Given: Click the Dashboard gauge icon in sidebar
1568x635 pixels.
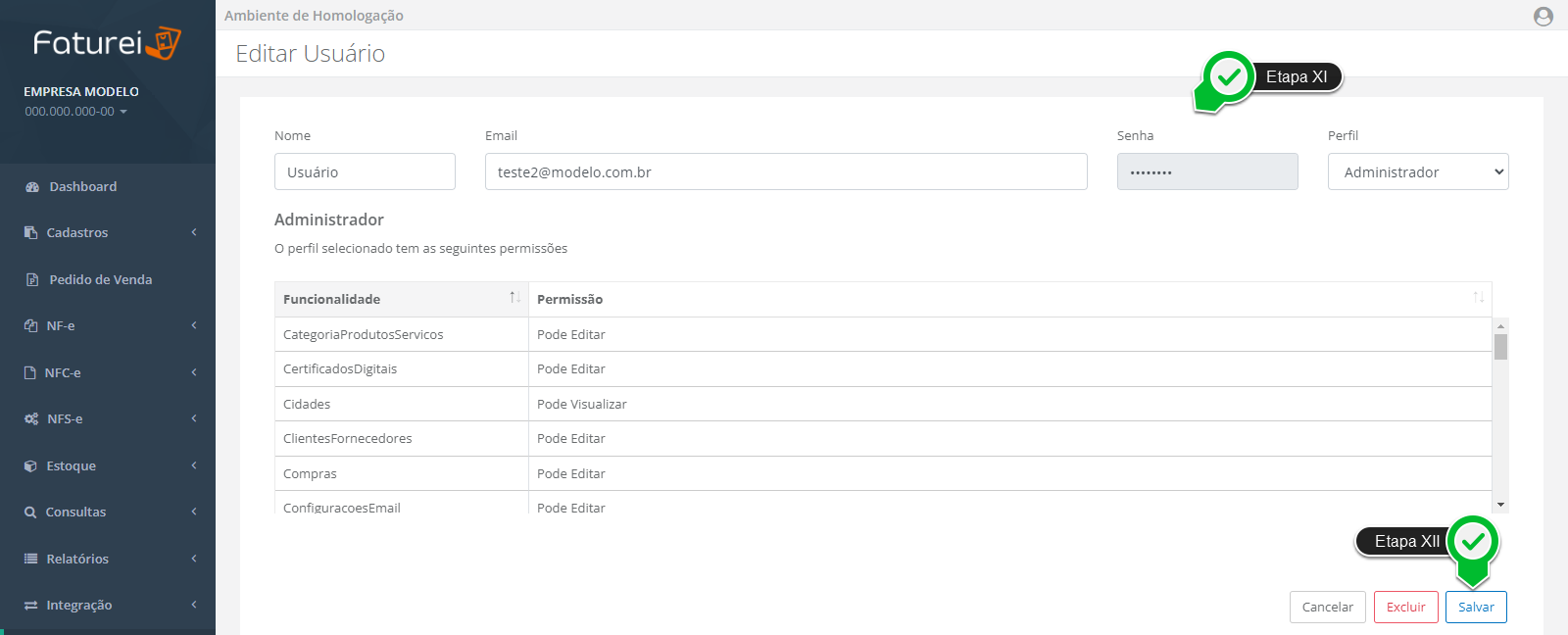Looking at the screenshot, I should point(32,187).
